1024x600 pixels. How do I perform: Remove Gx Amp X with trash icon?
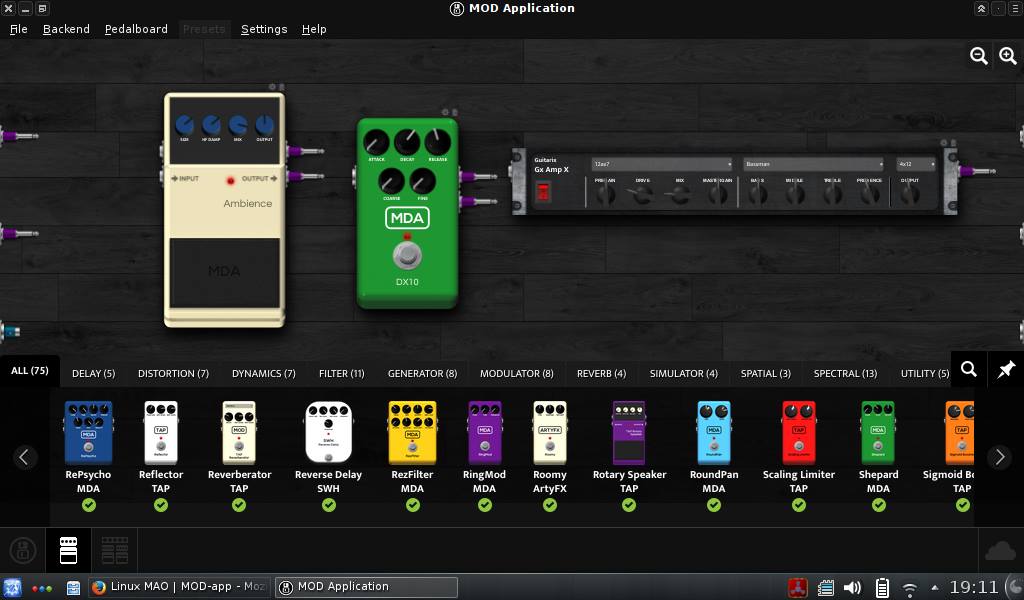point(953,142)
